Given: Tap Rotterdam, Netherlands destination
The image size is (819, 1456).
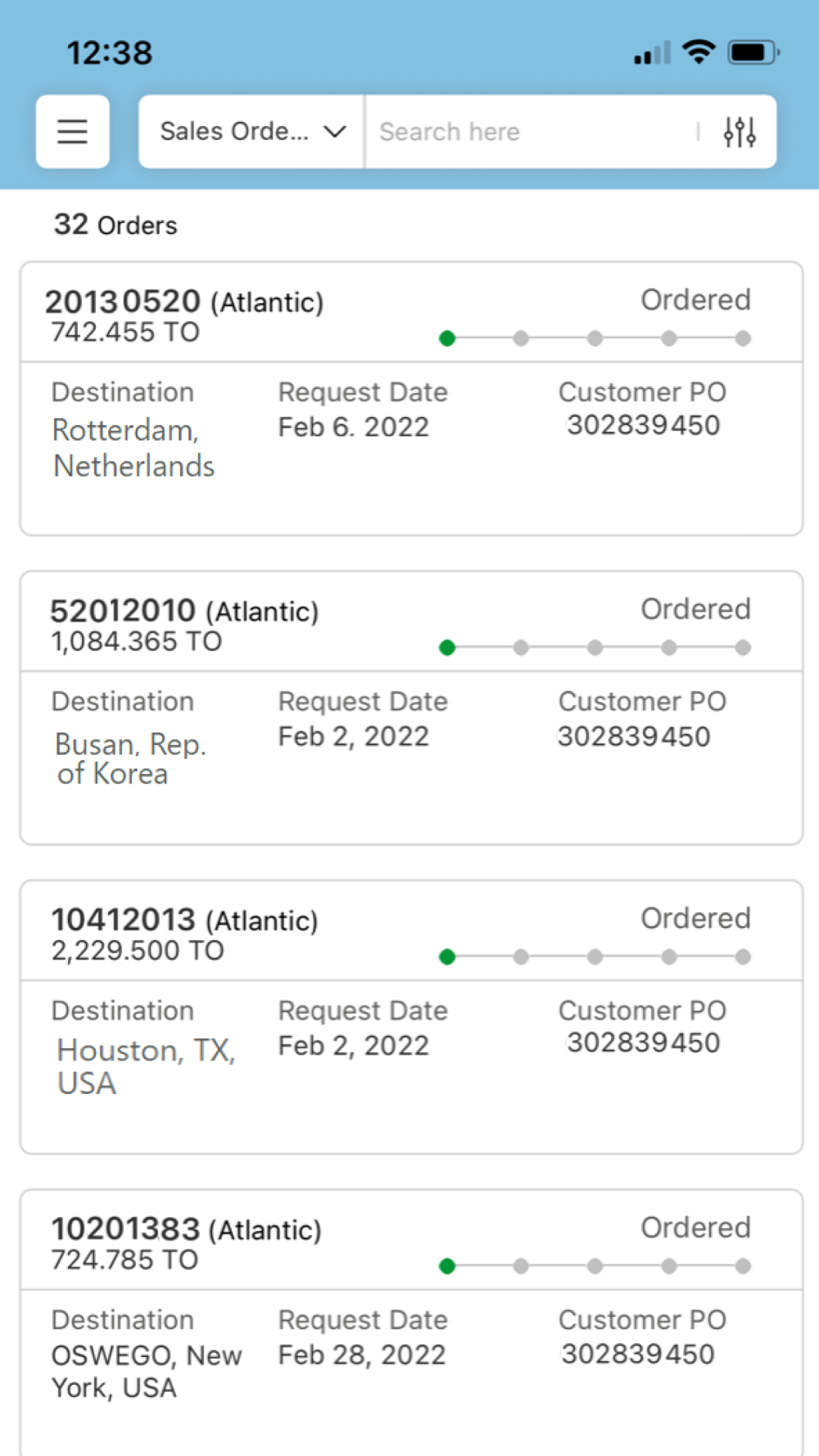Looking at the screenshot, I should tap(133, 448).
